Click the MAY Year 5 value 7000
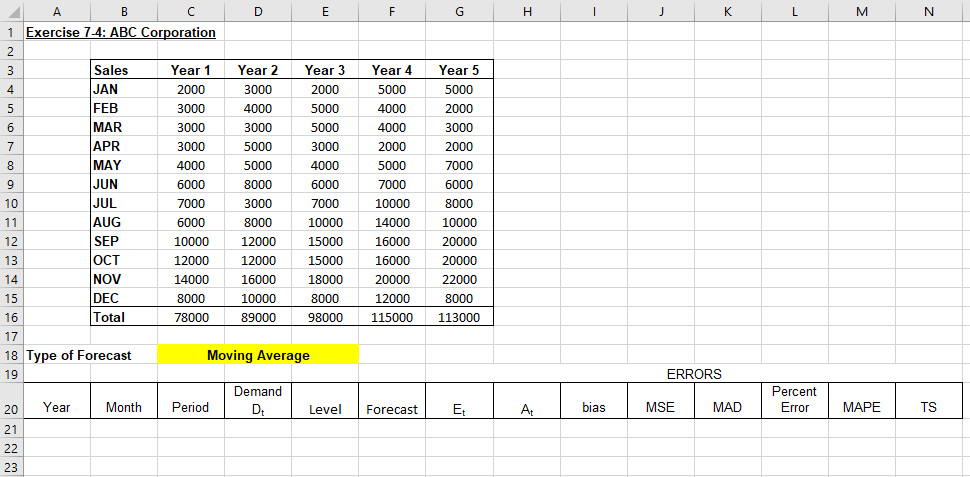This screenshot has height=477, width=970. point(459,165)
